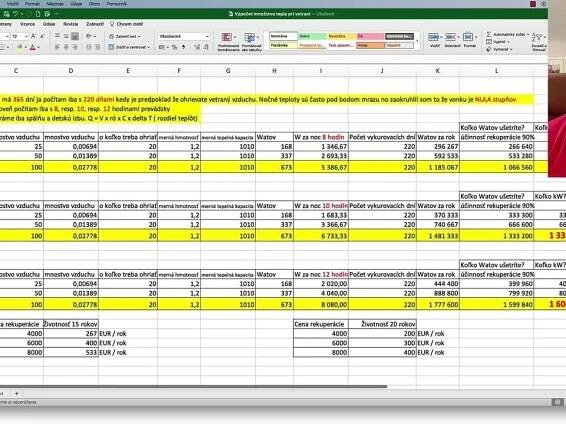The height and width of the screenshot is (424, 566).
Task: Click the lightbulb Chcem zistiť icon
Action: (112, 24)
